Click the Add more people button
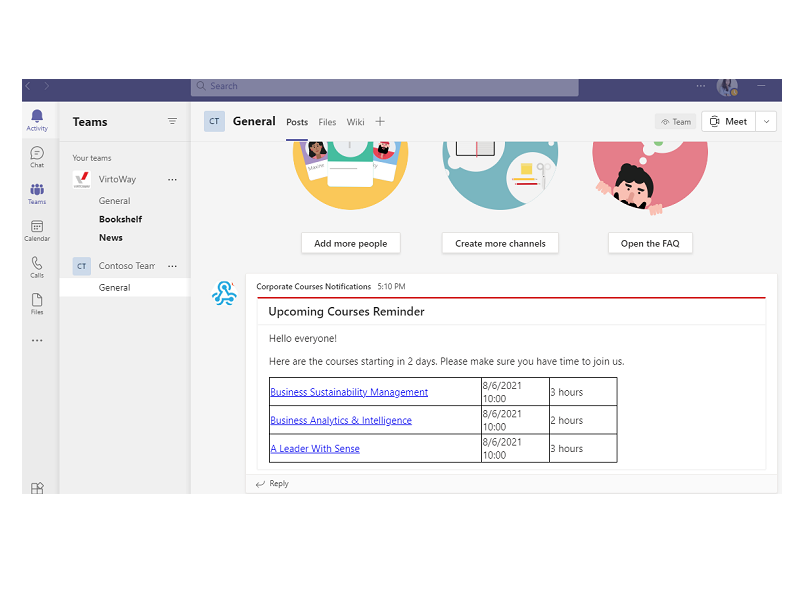This screenshot has height=600, width=800. coord(350,243)
